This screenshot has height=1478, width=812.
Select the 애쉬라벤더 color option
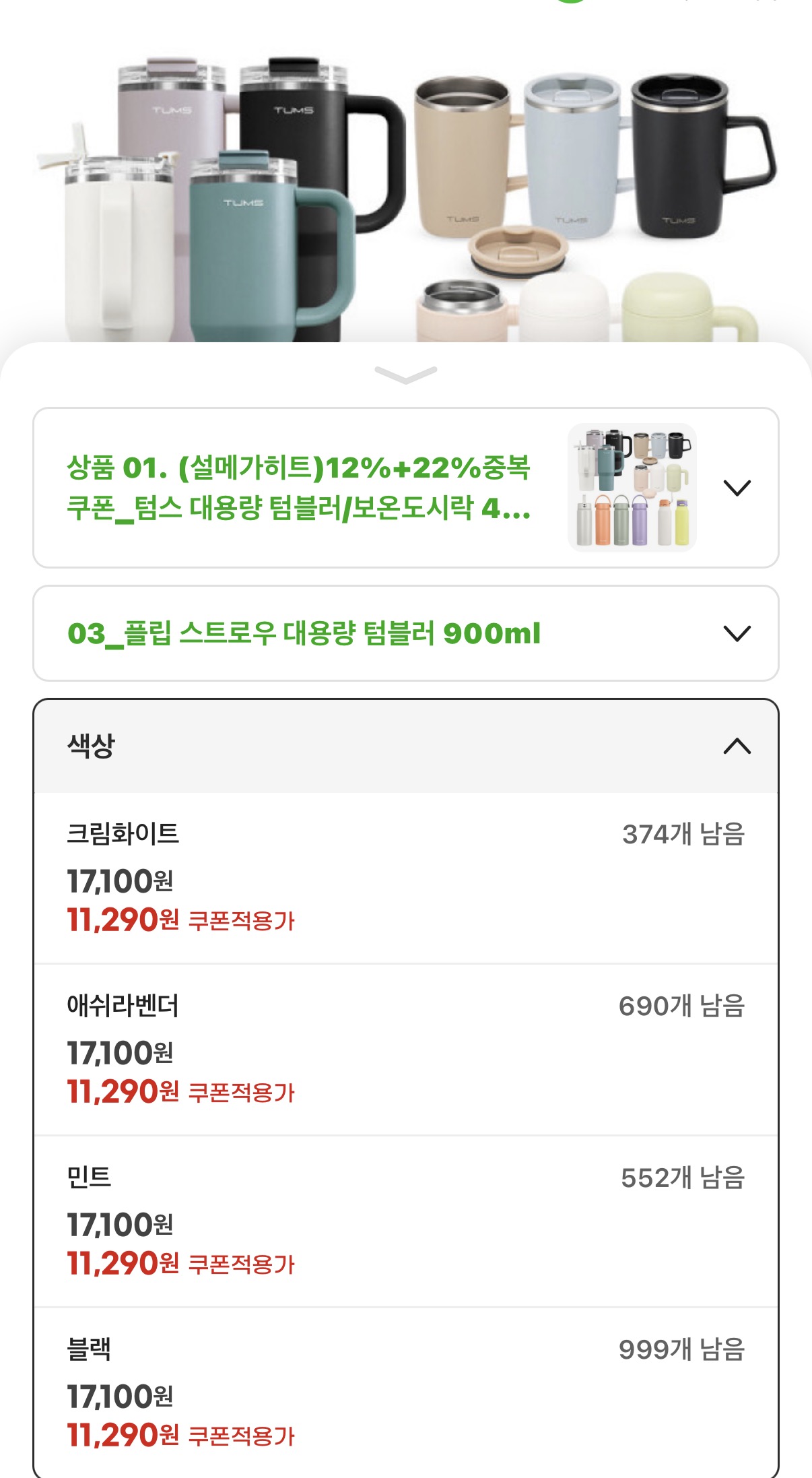[123, 1006]
